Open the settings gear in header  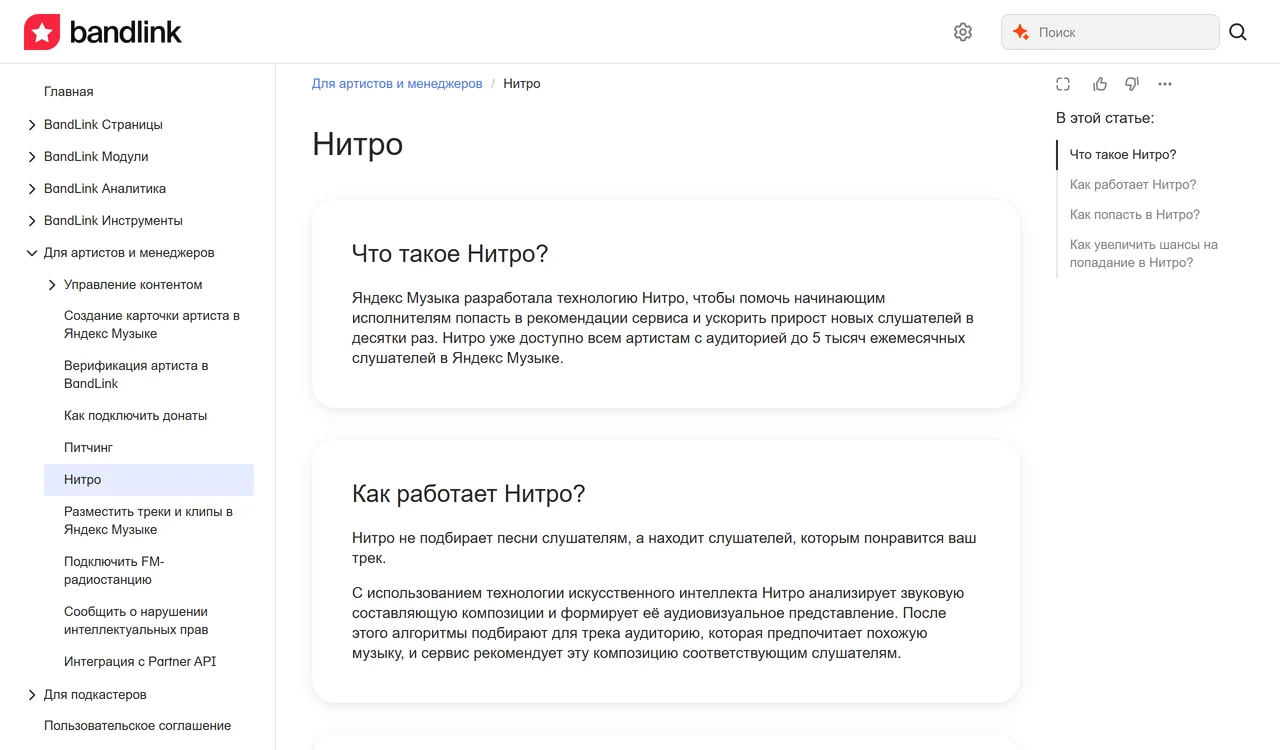coord(963,32)
